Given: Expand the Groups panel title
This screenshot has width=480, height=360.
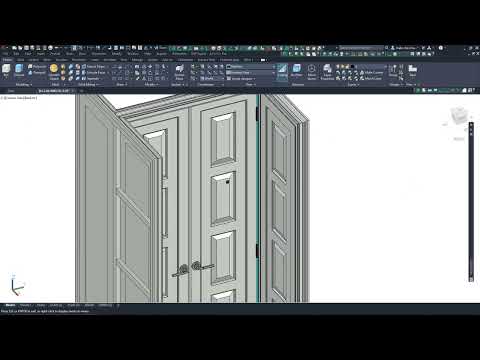Looking at the screenshot, I should [x=395, y=85].
